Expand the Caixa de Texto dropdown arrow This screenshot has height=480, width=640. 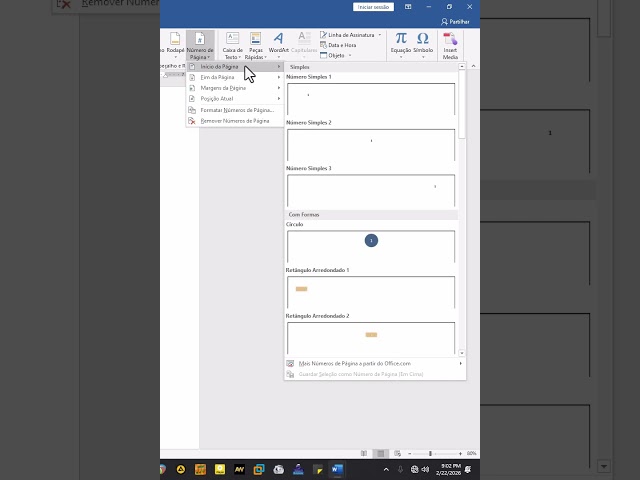coord(240,57)
